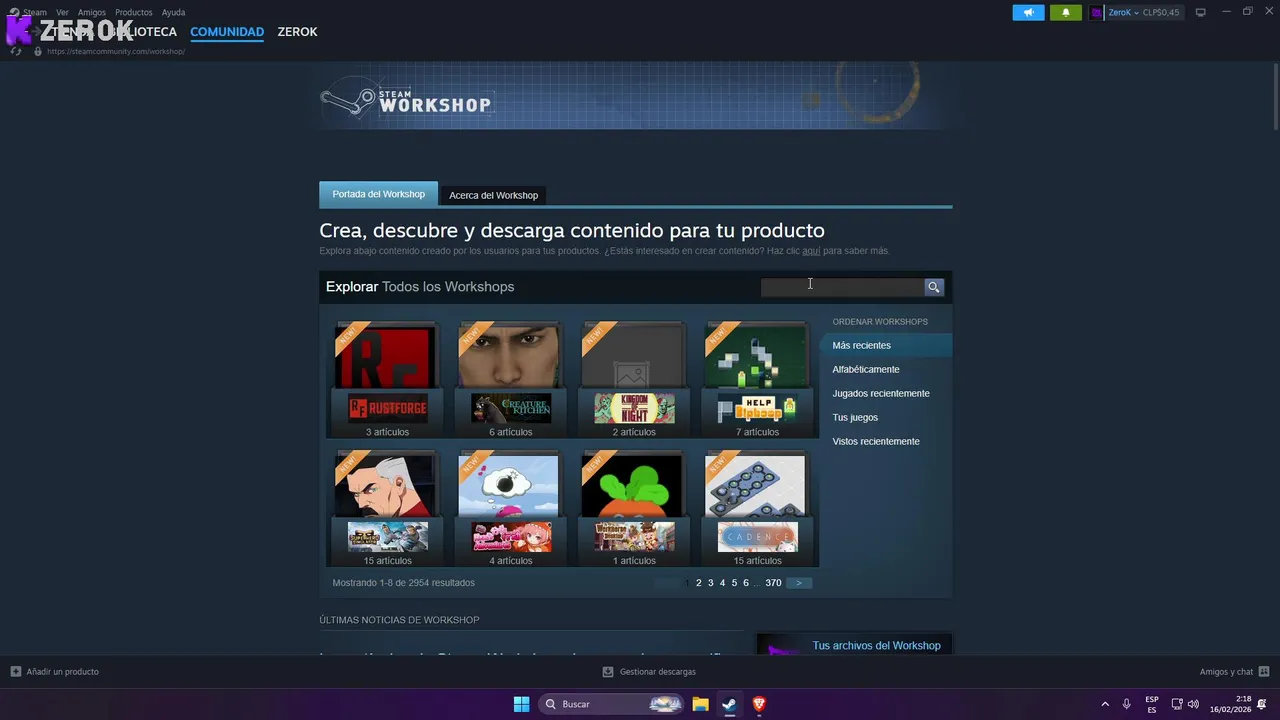The image size is (1280, 720).
Task: Open the Ver menu
Action: click(62, 13)
